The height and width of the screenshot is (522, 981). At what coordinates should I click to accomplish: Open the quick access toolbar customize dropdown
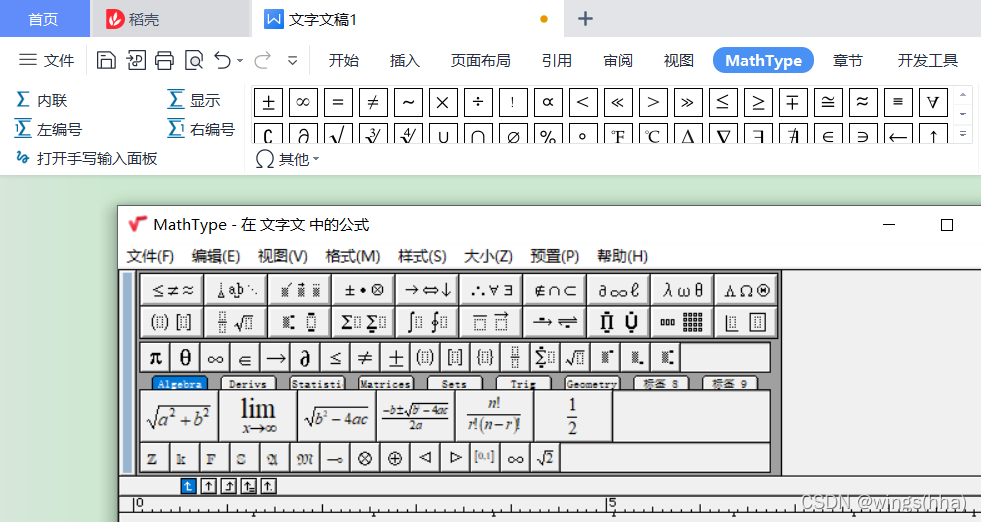[x=292, y=61]
